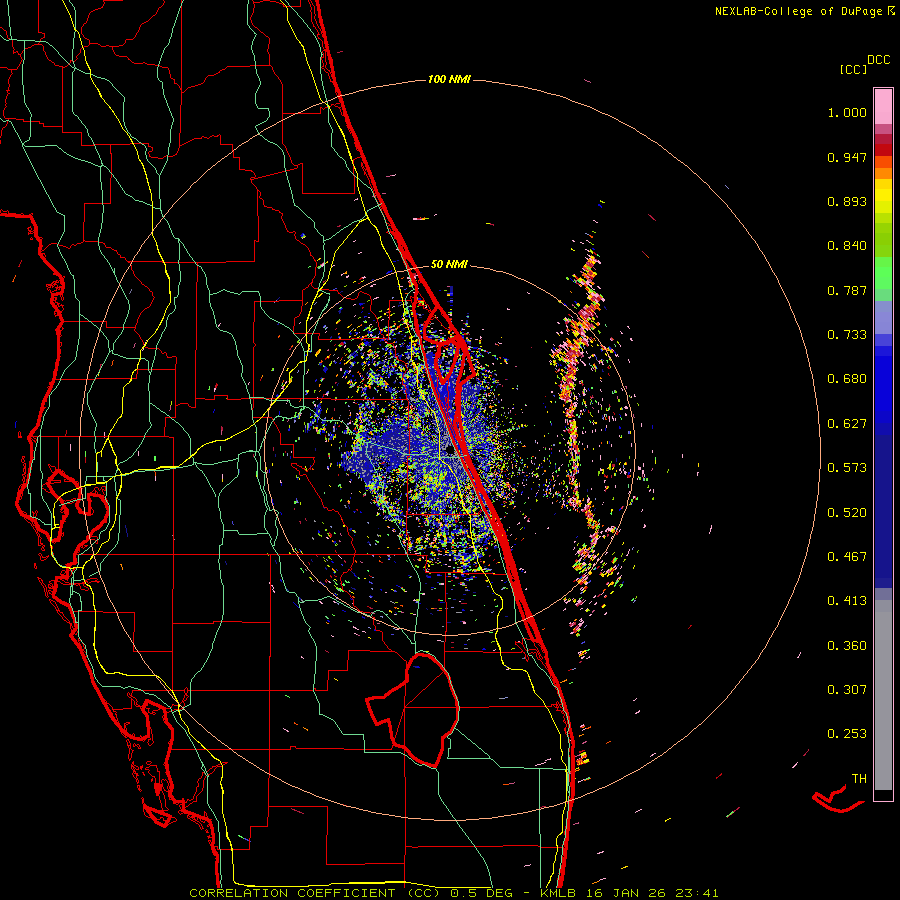Select the 0.893 legend value
Screen dimensions: 900x900
click(x=847, y=201)
